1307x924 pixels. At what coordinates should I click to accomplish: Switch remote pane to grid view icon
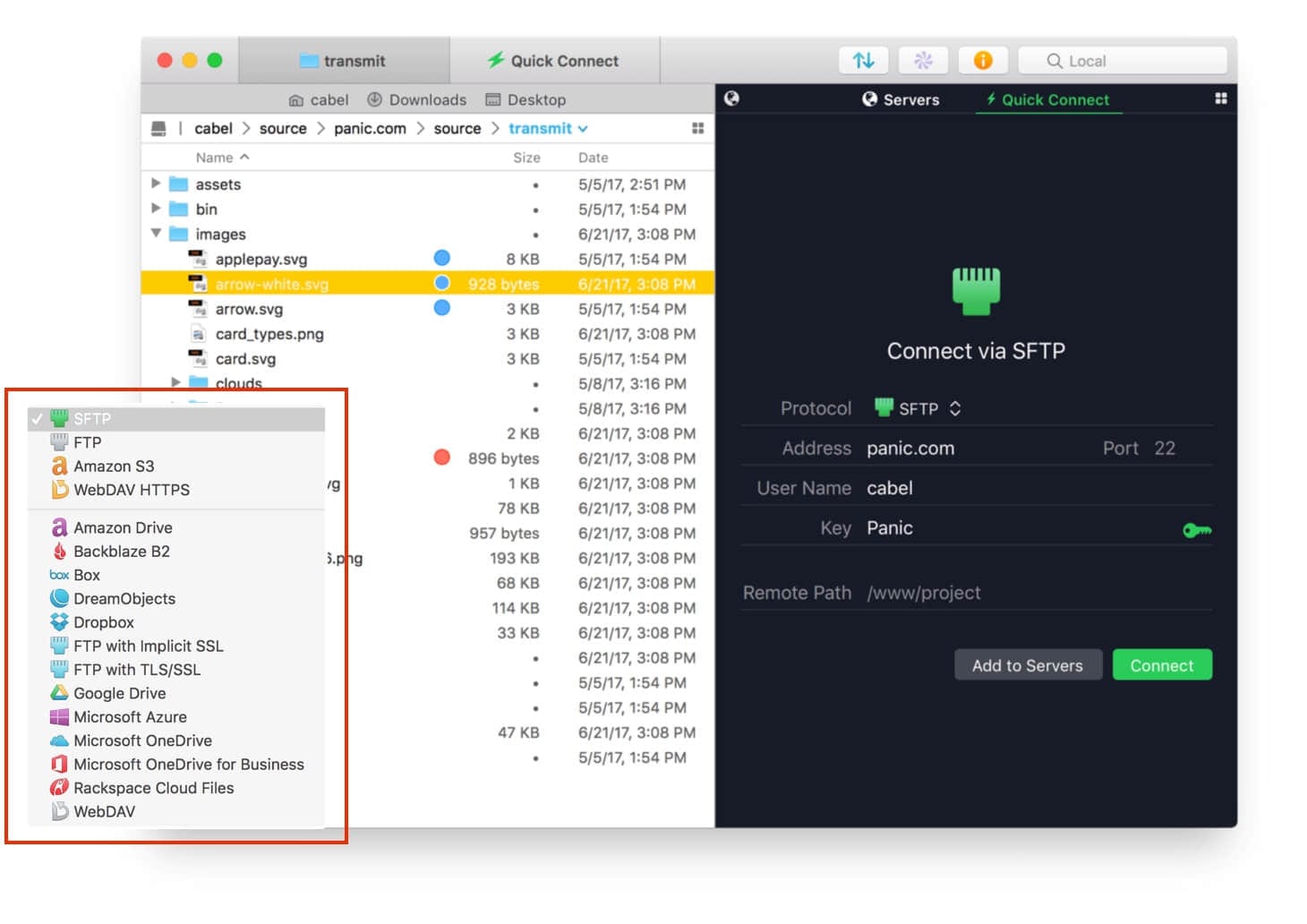[1220, 98]
